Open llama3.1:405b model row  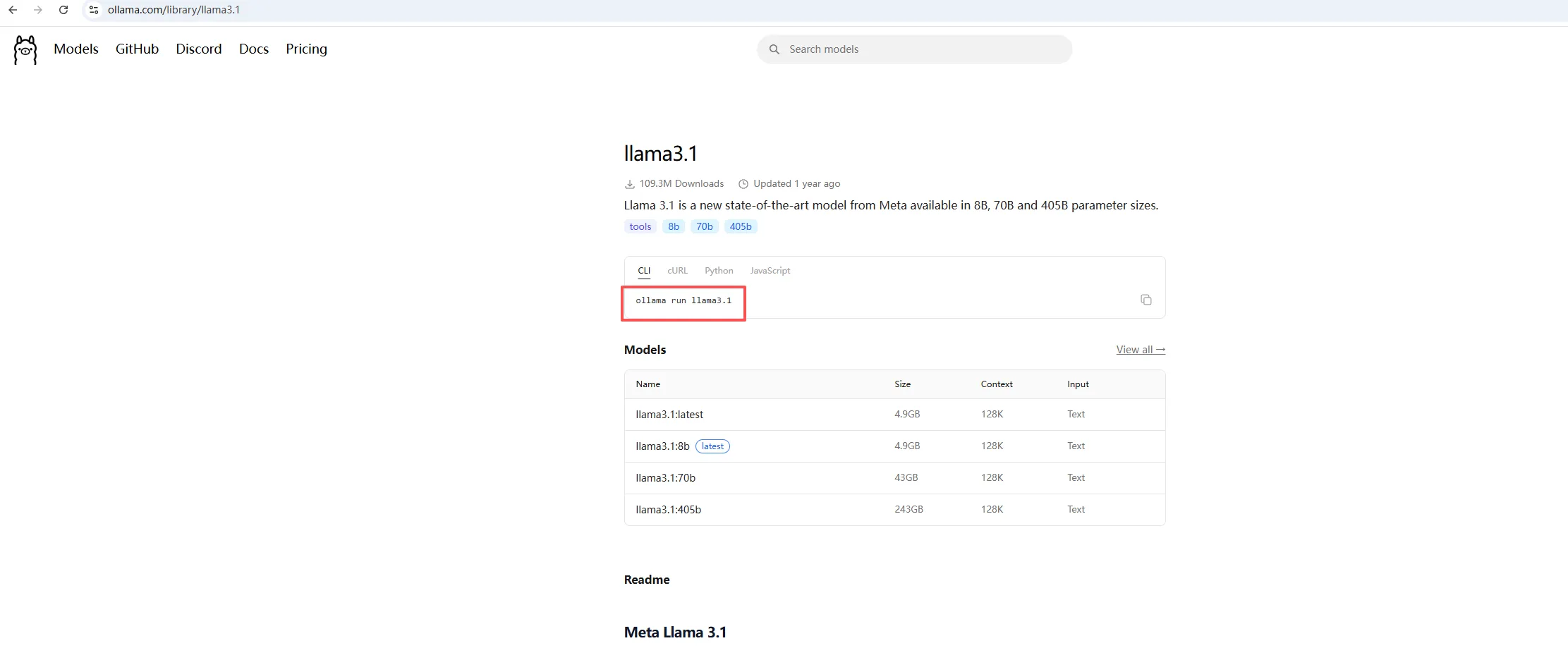(894, 510)
